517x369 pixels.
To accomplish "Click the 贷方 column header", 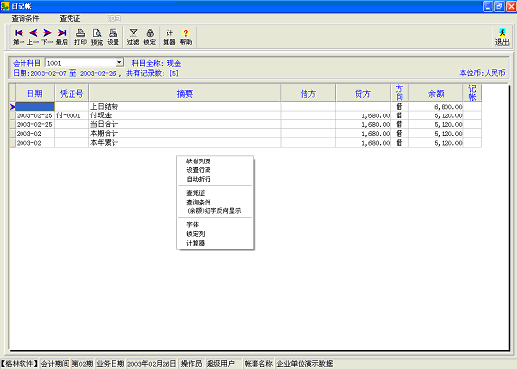I will pyautogui.click(x=363, y=93).
